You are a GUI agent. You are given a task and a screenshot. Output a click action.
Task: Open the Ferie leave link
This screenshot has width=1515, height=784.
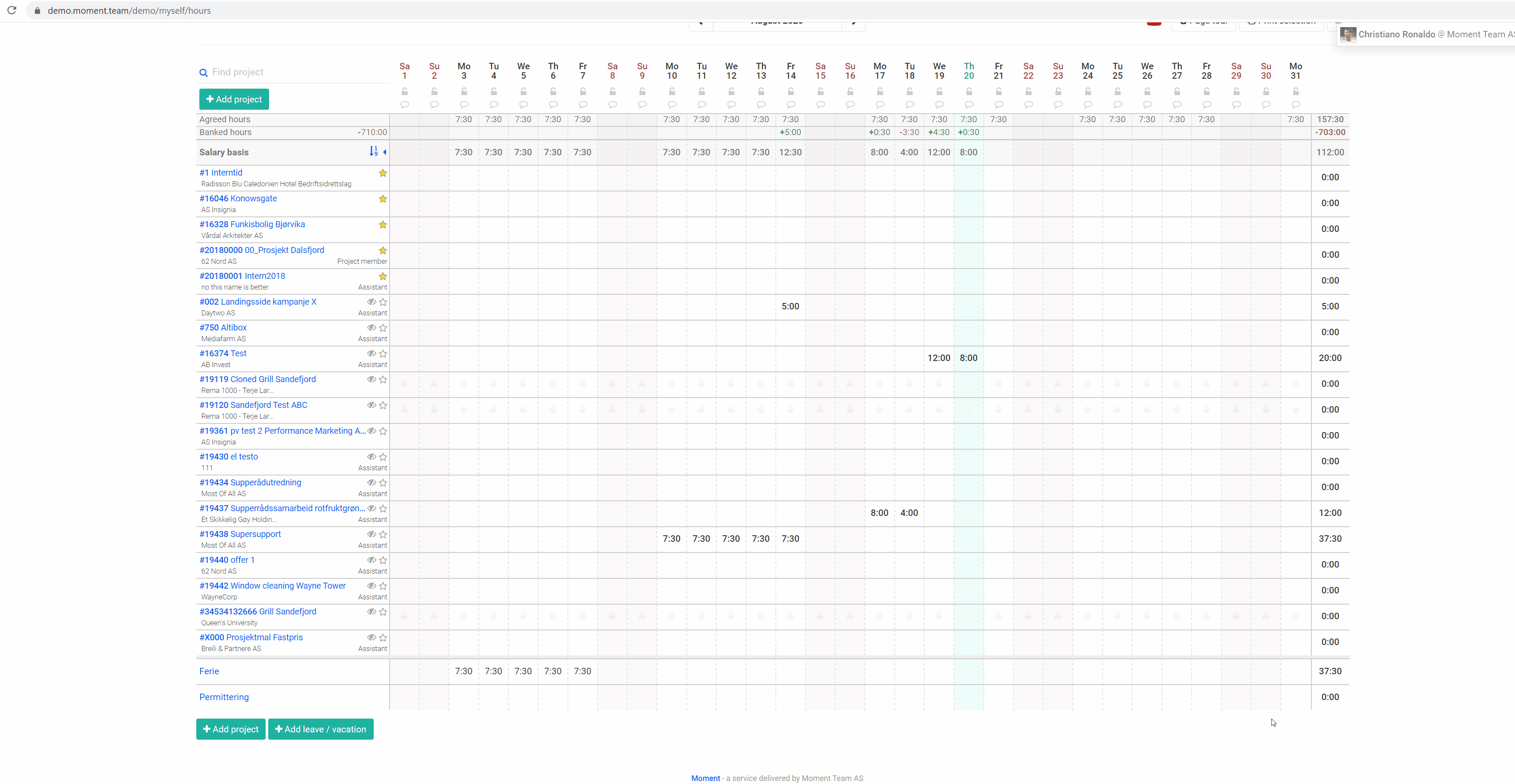pos(209,671)
